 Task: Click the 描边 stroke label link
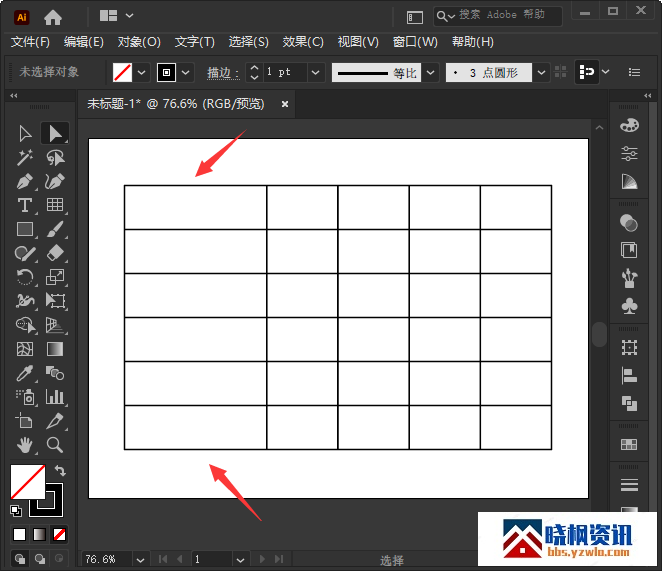[x=223, y=72]
